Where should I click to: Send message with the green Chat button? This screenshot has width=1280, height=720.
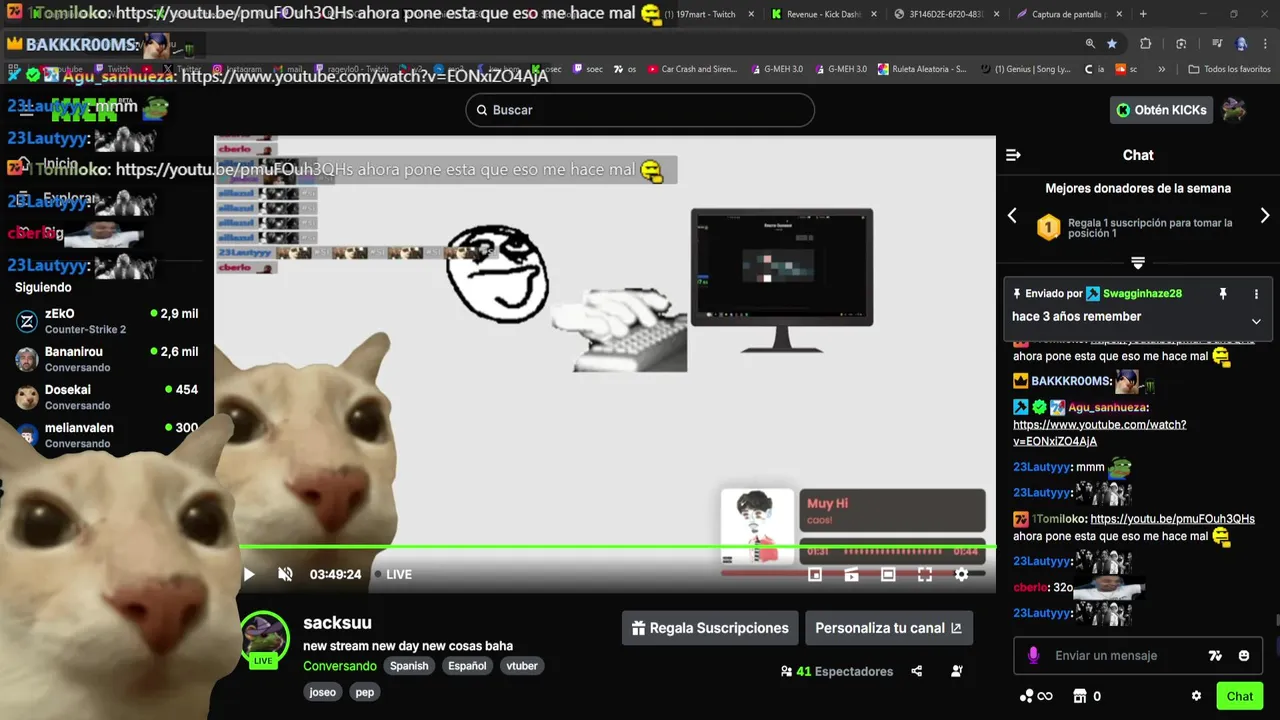coord(1240,696)
